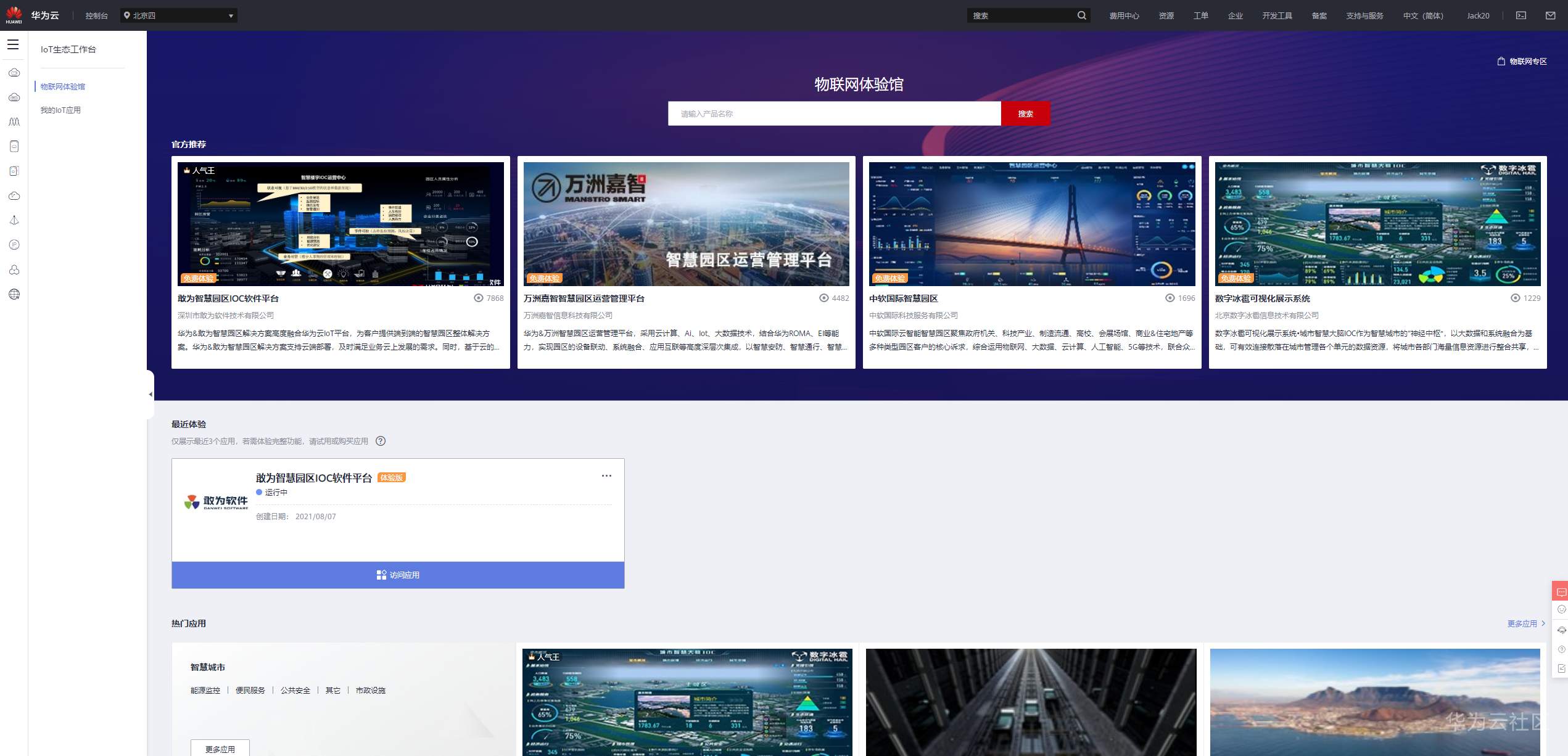Expand the 北京四 region dropdown

tap(178, 15)
